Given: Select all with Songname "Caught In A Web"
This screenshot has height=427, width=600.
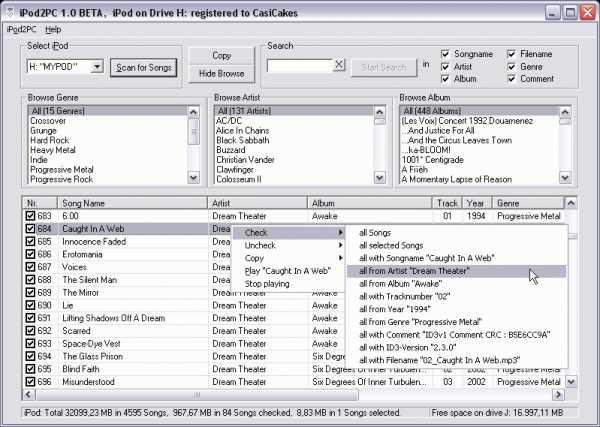Looking at the screenshot, I should pyautogui.click(x=457, y=258).
